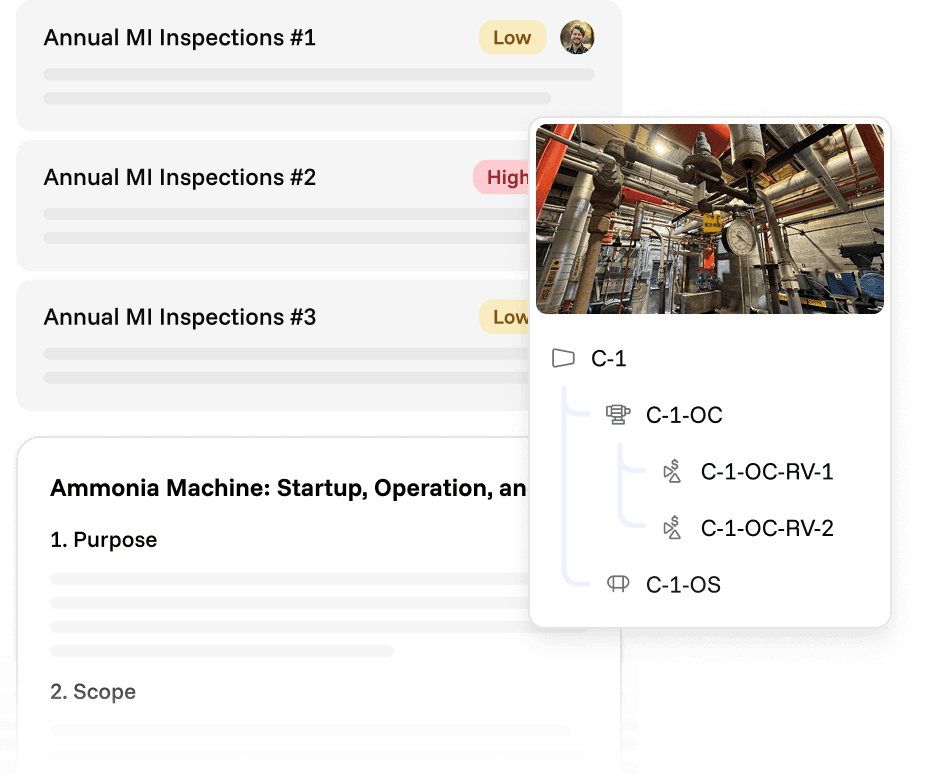Open the machine room photo thumbnail
Image resolution: width=933 pixels, height=776 pixels.
click(x=710, y=218)
